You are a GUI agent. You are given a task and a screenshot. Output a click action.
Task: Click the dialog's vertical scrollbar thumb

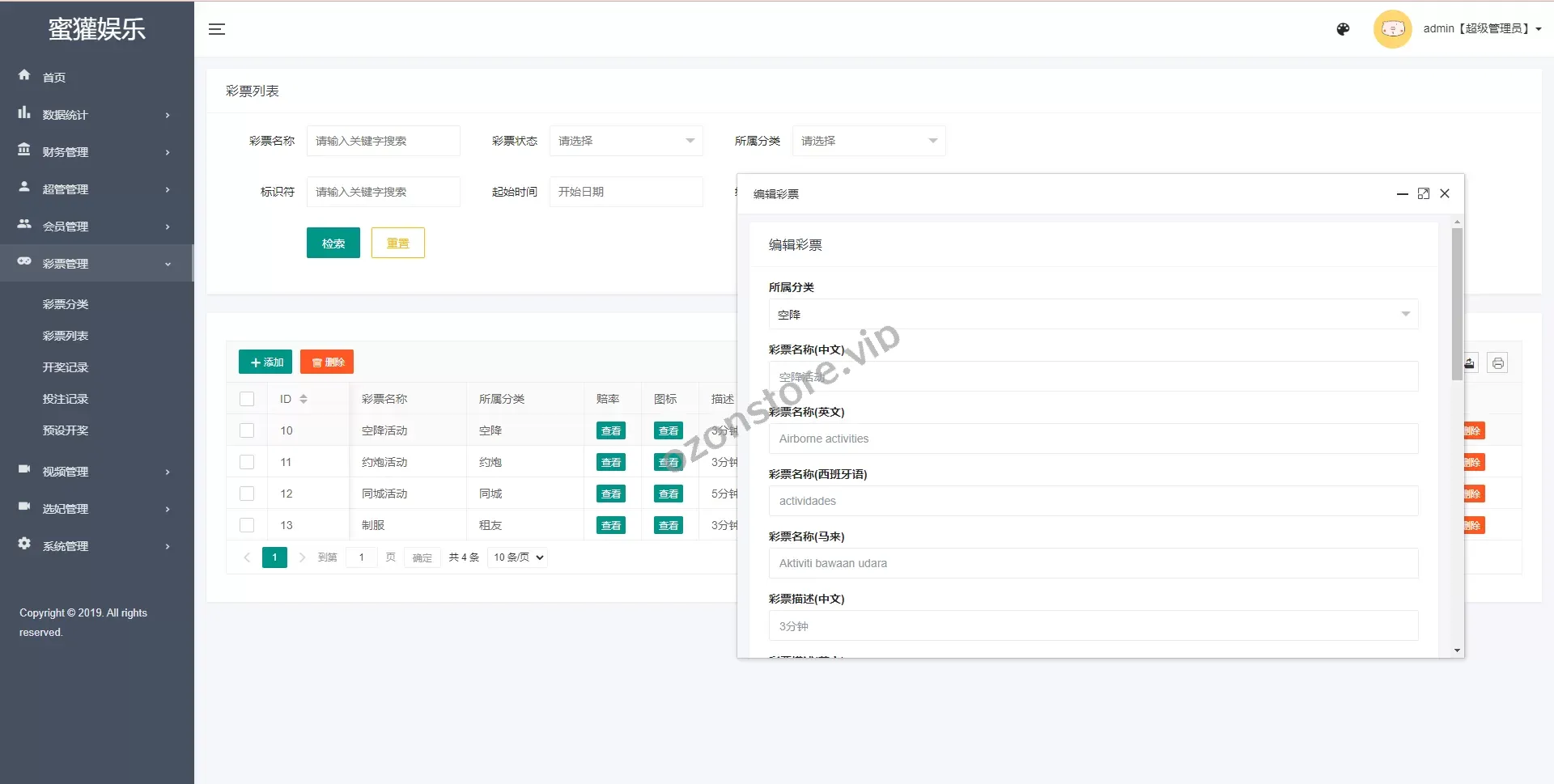click(1457, 303)
